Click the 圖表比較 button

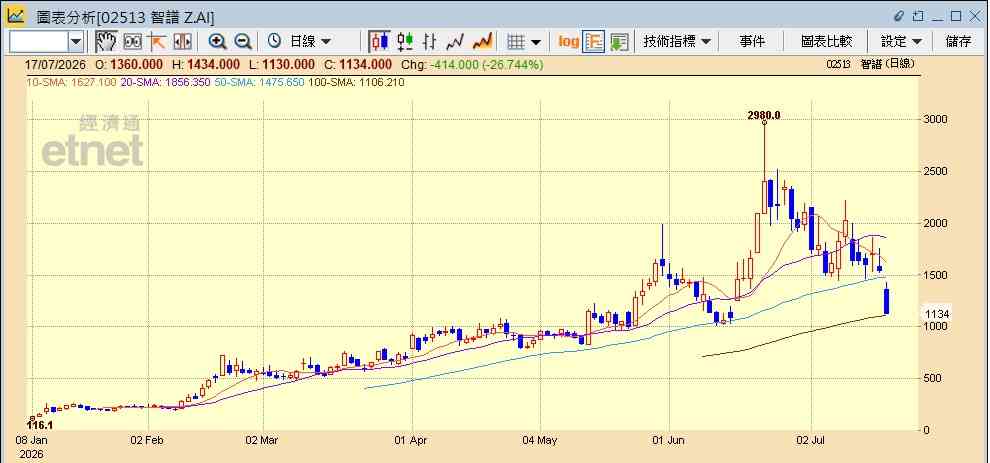pyautogui.click(x=826, y=42)
